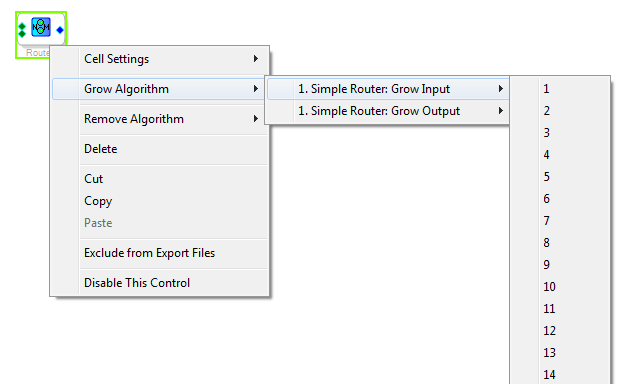Click the Router cell NxM icon
644x384 pixels.
(41, 27)
